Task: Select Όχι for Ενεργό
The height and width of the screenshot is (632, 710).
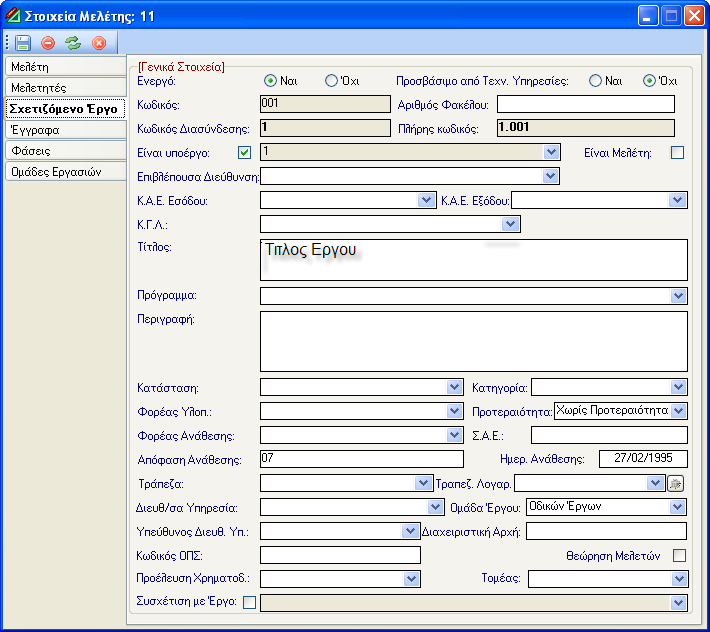Action: 331,81
